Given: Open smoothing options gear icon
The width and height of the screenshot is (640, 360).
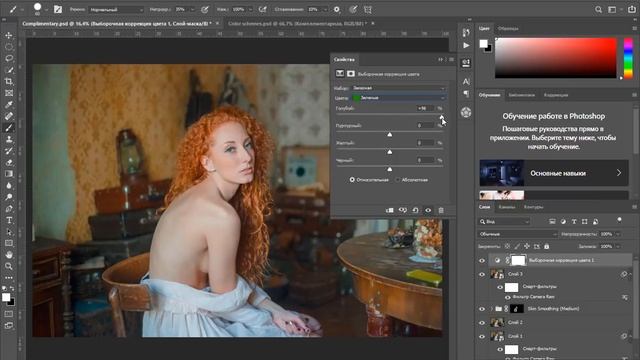Looking at the screenshot, I should (x=337, y=9).
